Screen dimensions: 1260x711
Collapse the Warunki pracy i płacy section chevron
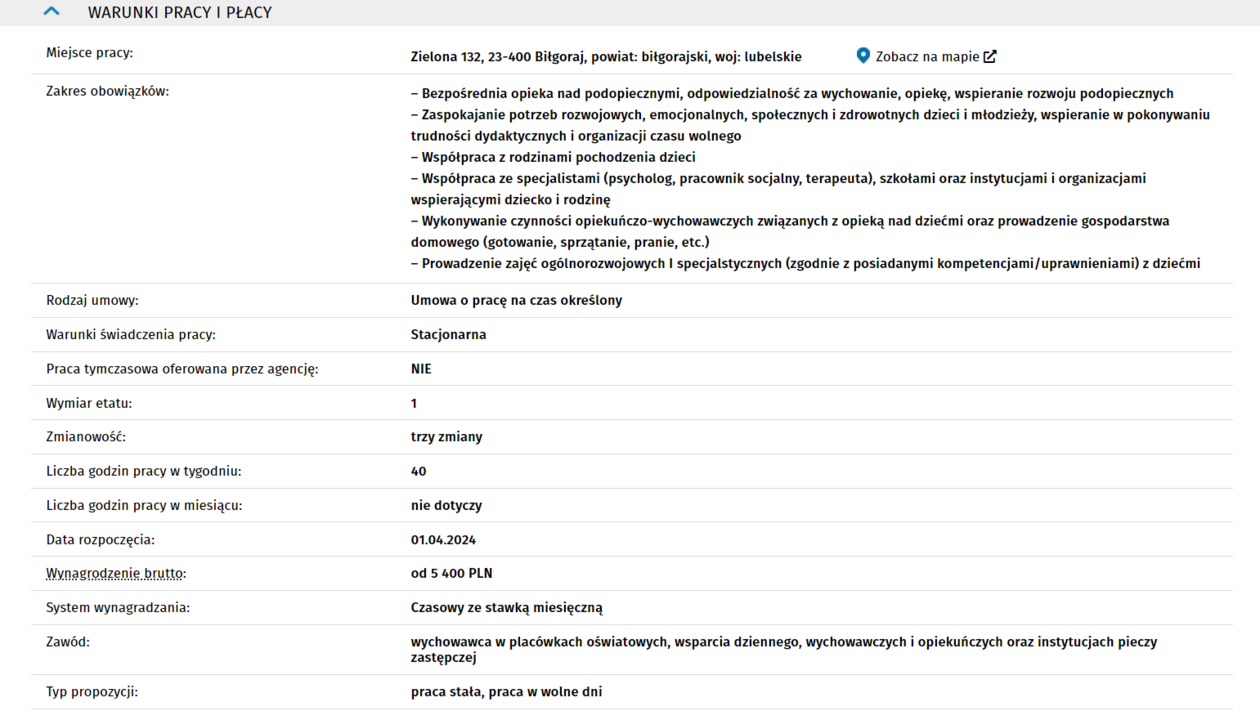(52, 12)
